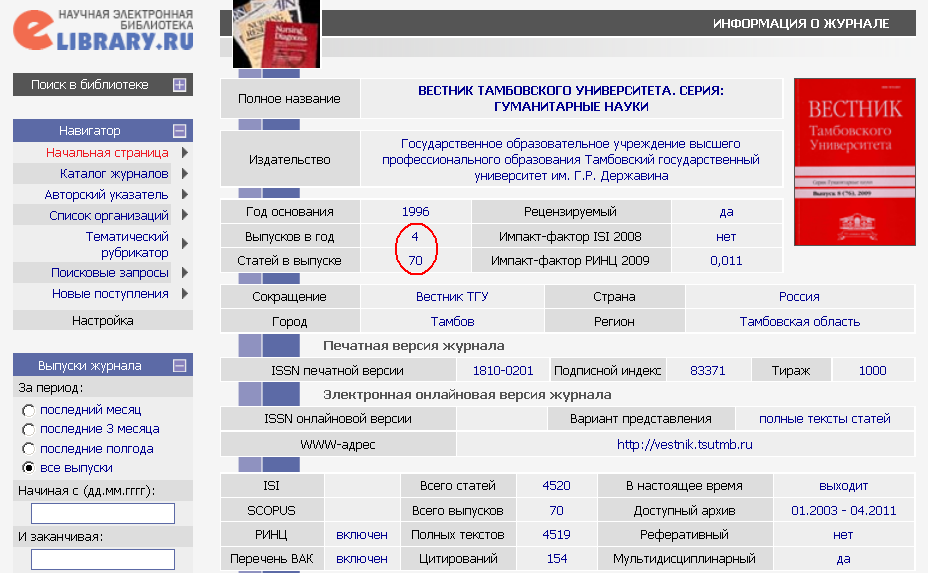Click the journals image in header
Screen dimensions: 928x573
(276, 34)
